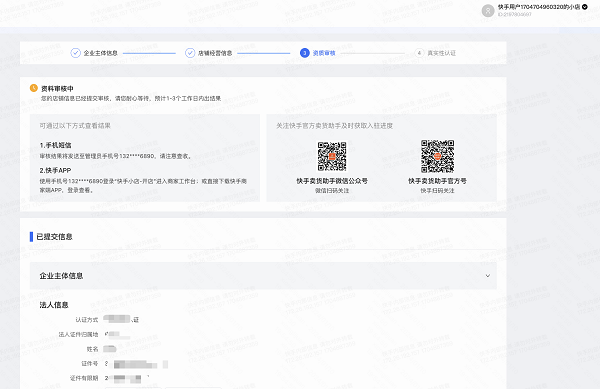The image size is (600, 389).
Task: Select the 资质审核 step label
Action: pos(324,53)
